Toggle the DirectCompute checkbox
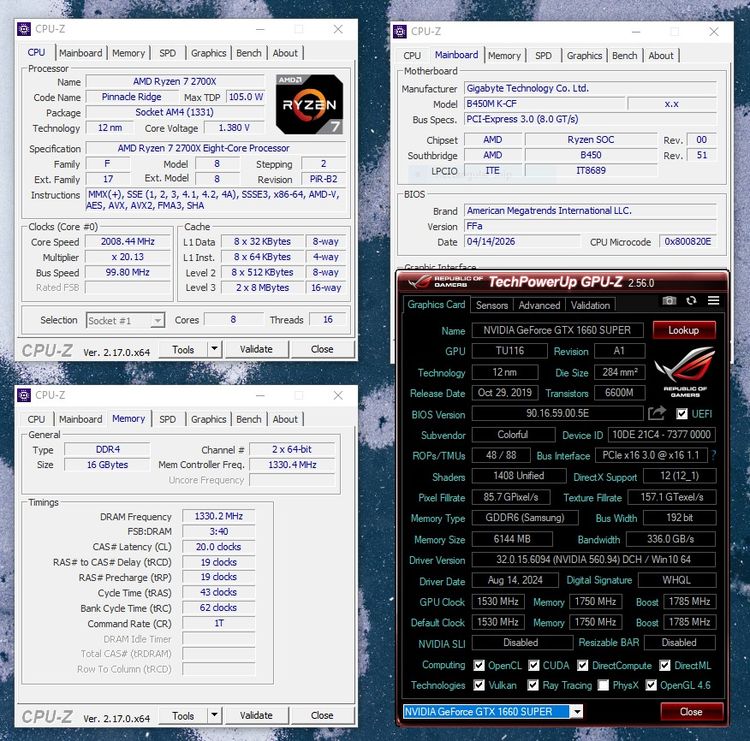The height and width of the screenshot is (741, 750). 582,665
